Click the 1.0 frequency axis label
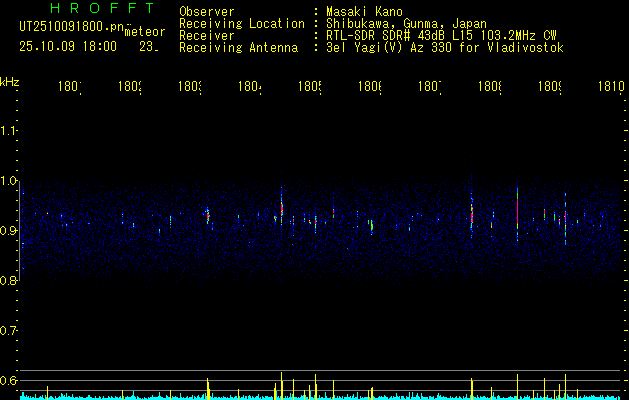 point(8,181)
